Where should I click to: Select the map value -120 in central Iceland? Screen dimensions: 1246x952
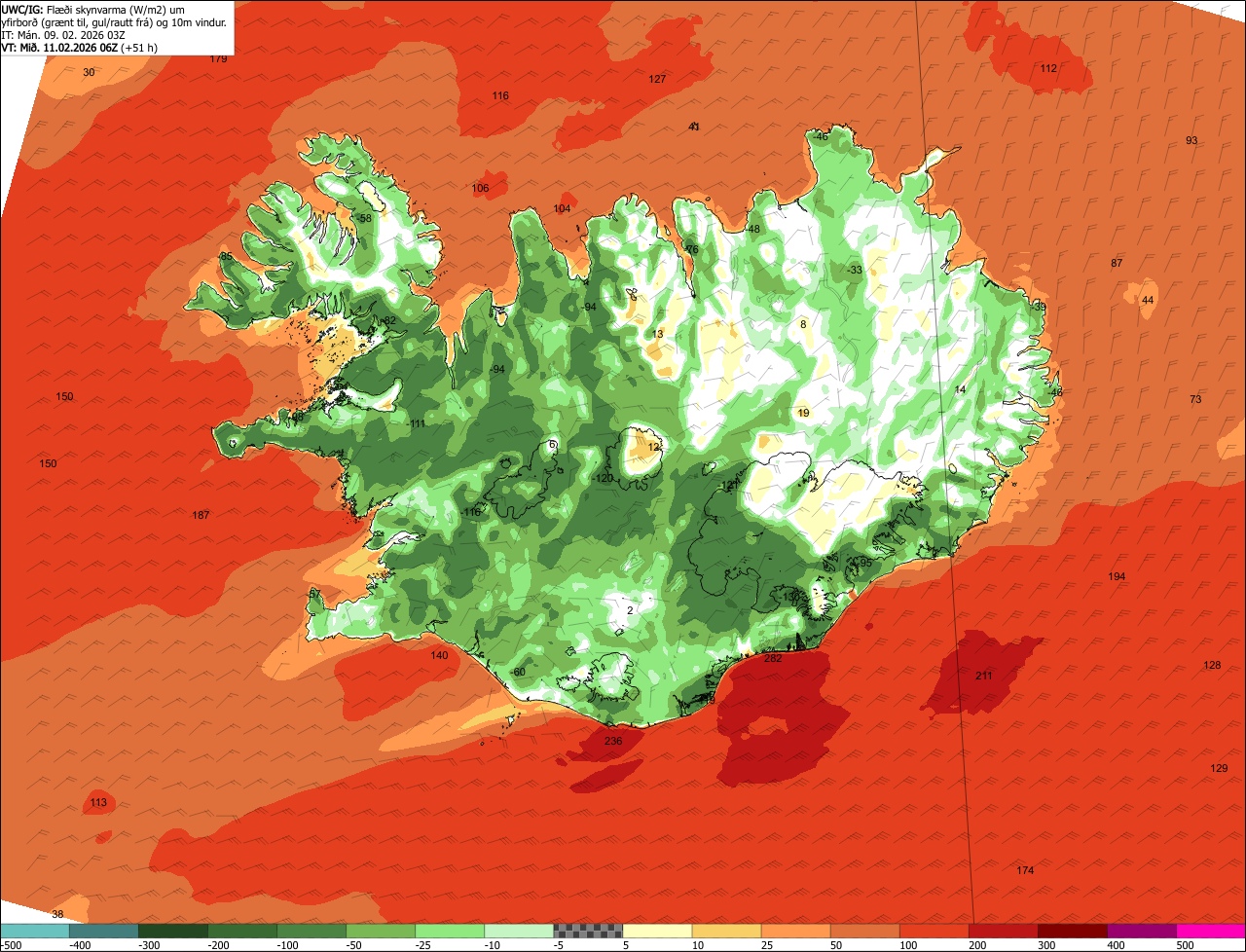604,478
